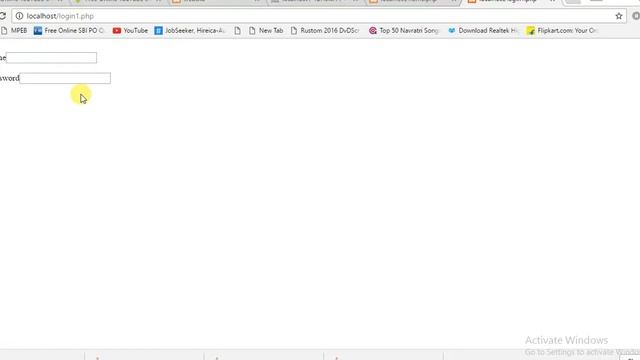The image size is (640, 360).
Task: Click the YouTube red play icon
Action: (x=117, y=31)
